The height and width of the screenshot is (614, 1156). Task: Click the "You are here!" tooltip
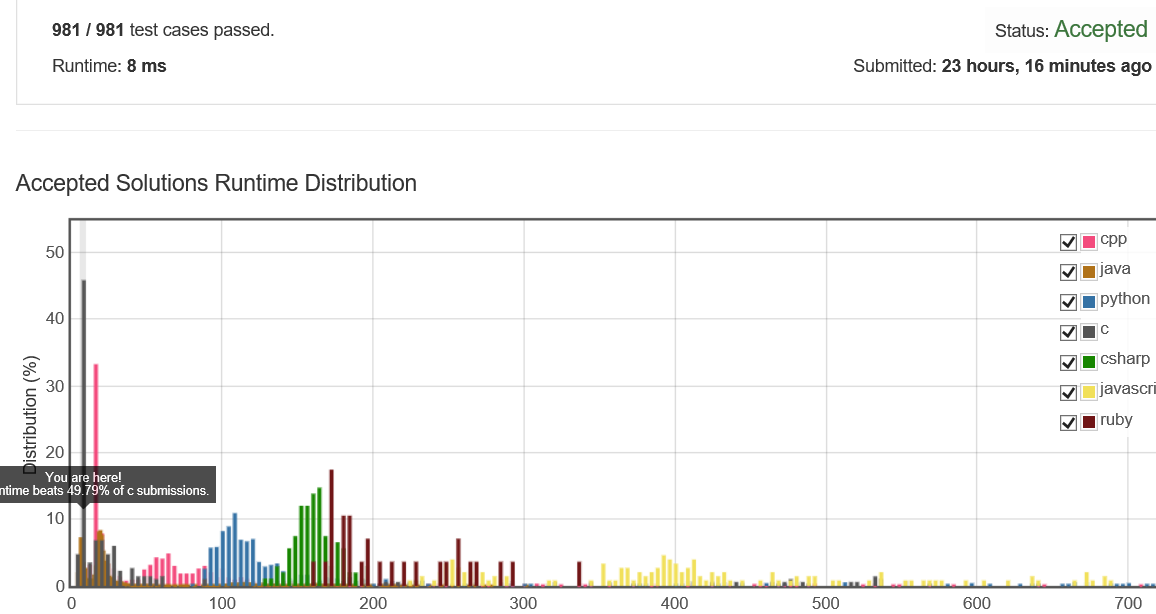(108, 484)
